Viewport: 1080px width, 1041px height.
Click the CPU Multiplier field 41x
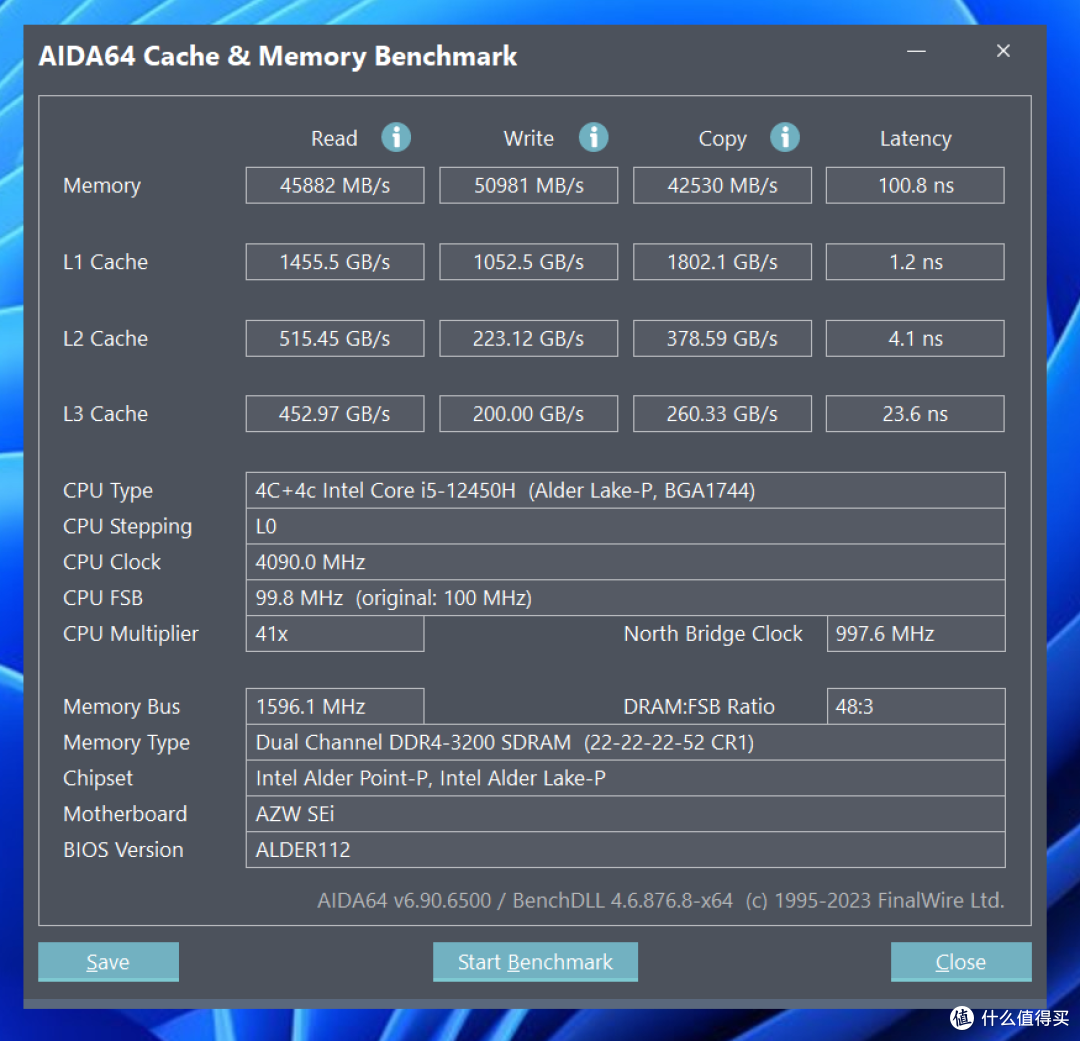(x=335, y=634)
